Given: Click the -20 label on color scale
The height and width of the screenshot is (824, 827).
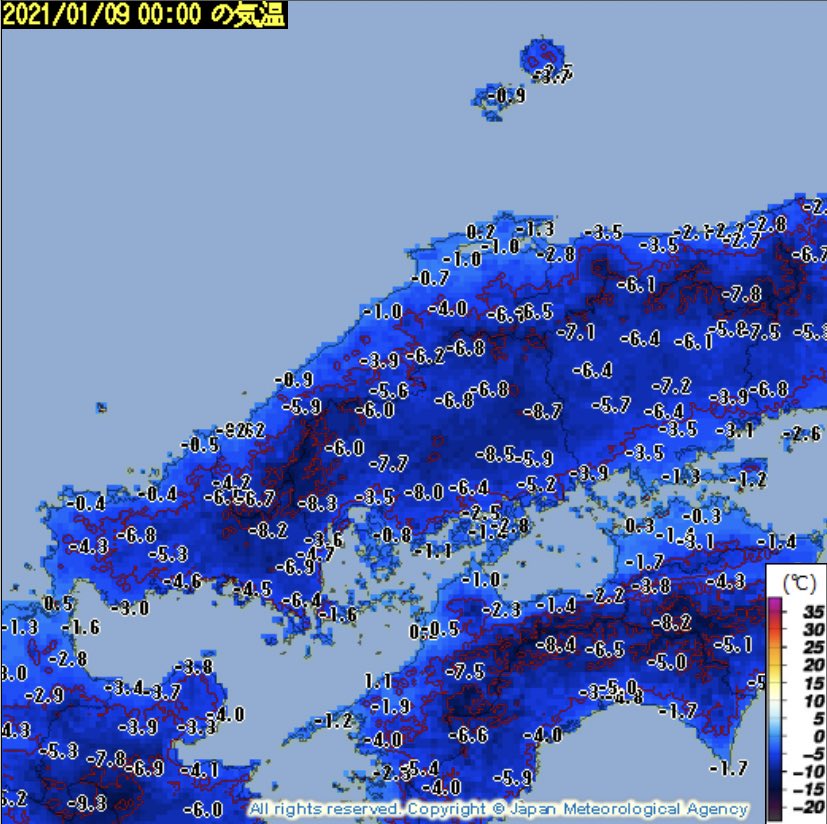Looking at the screenshot, I should pos(809,806).
